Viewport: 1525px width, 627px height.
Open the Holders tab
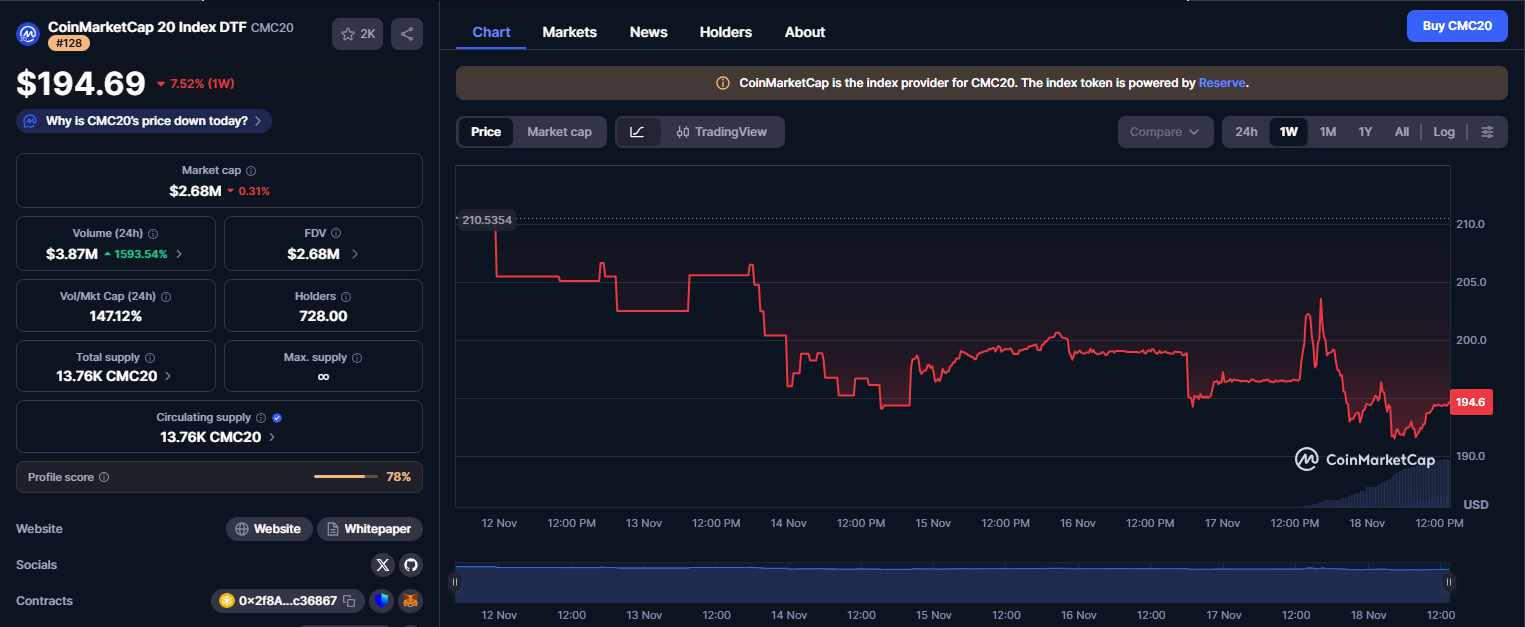click(x=726, y=32)
